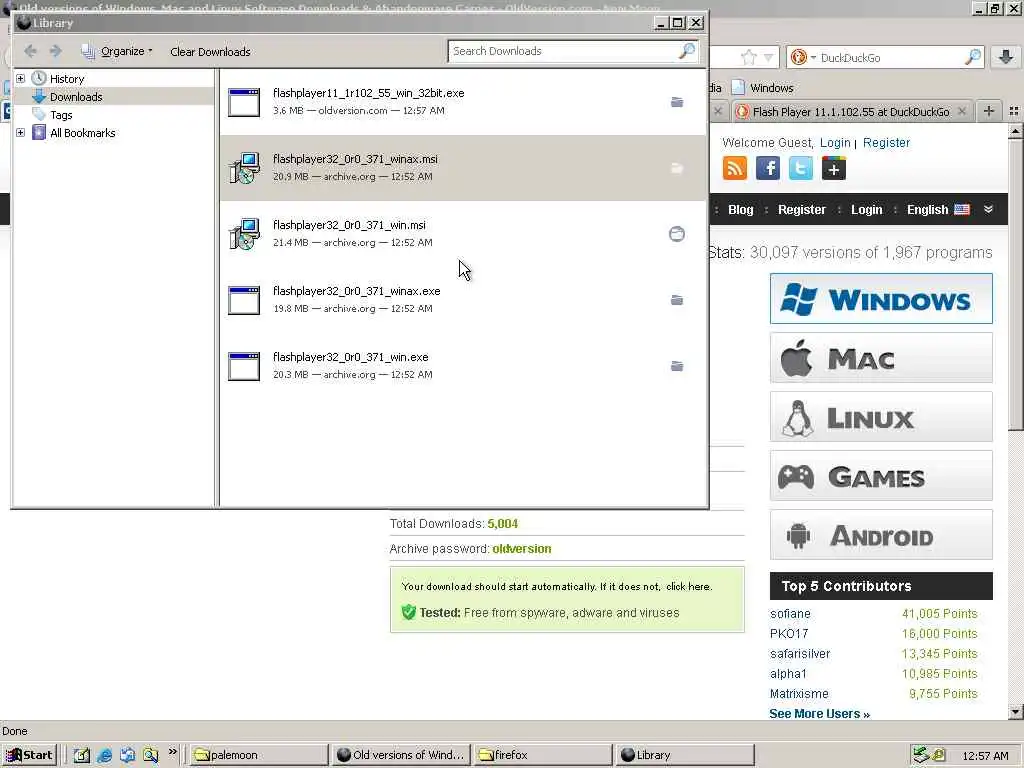
Task: Click the Games category button
Action: (881, 475)
